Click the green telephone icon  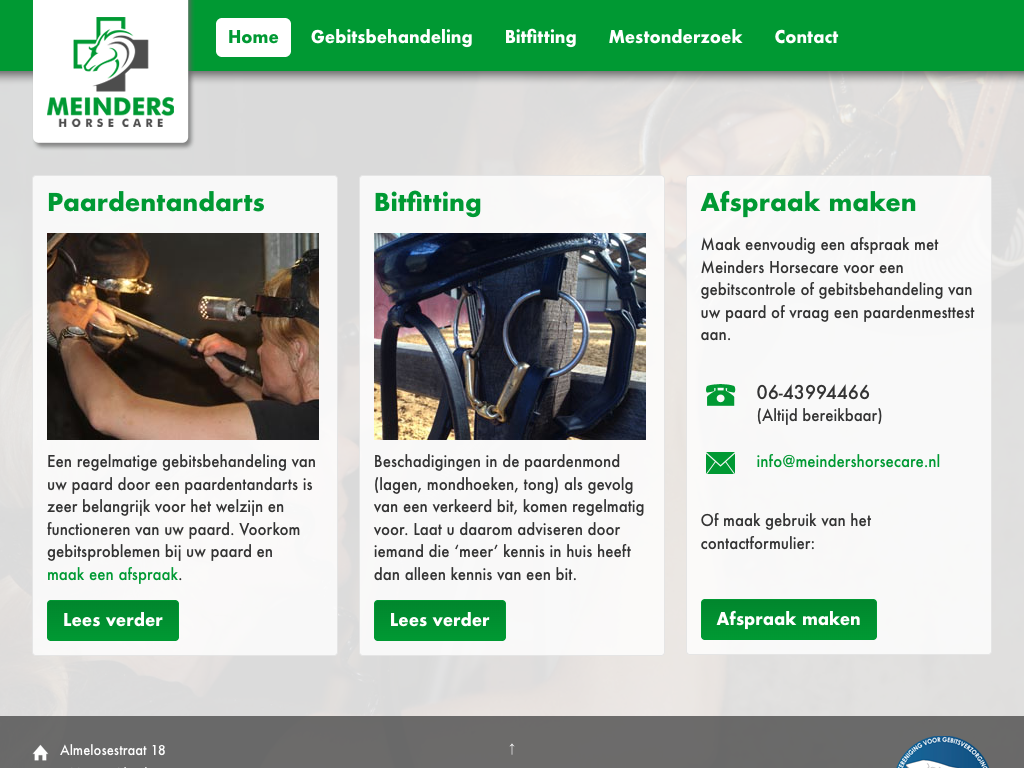pos(720,394)
